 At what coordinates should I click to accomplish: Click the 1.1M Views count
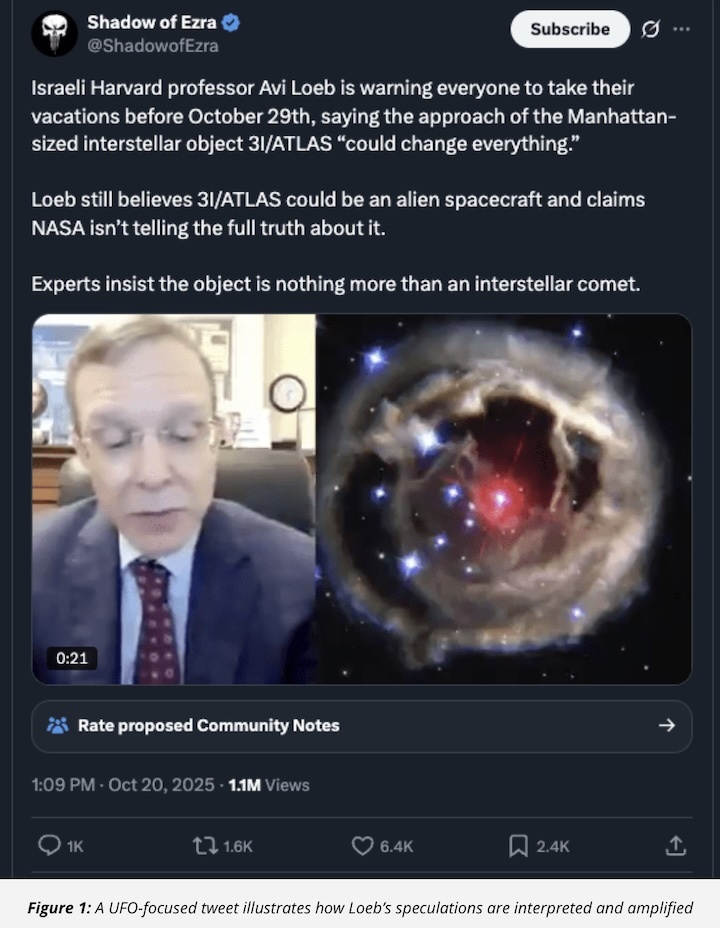269,785
